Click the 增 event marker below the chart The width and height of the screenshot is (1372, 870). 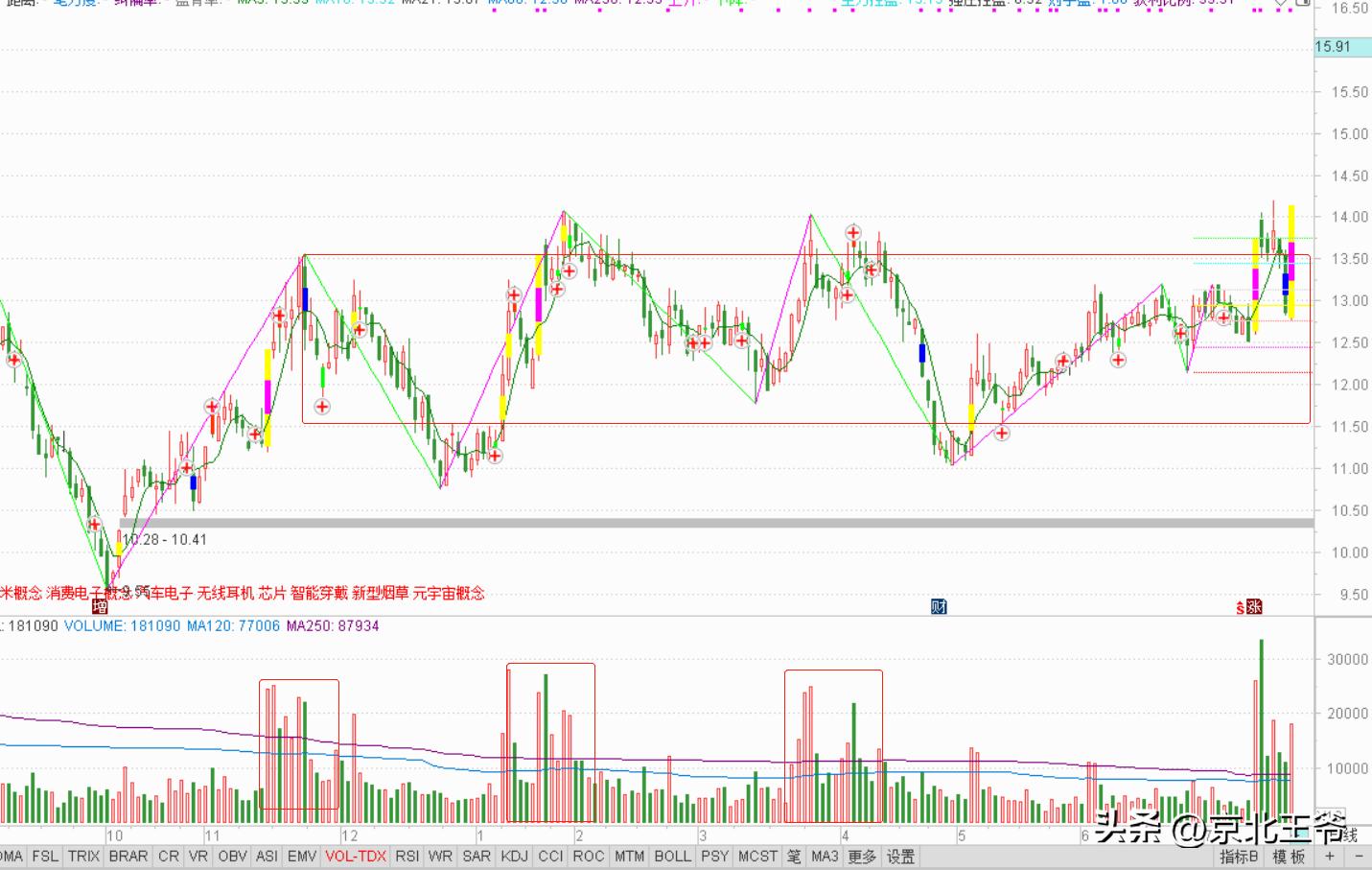pos(100,606)
